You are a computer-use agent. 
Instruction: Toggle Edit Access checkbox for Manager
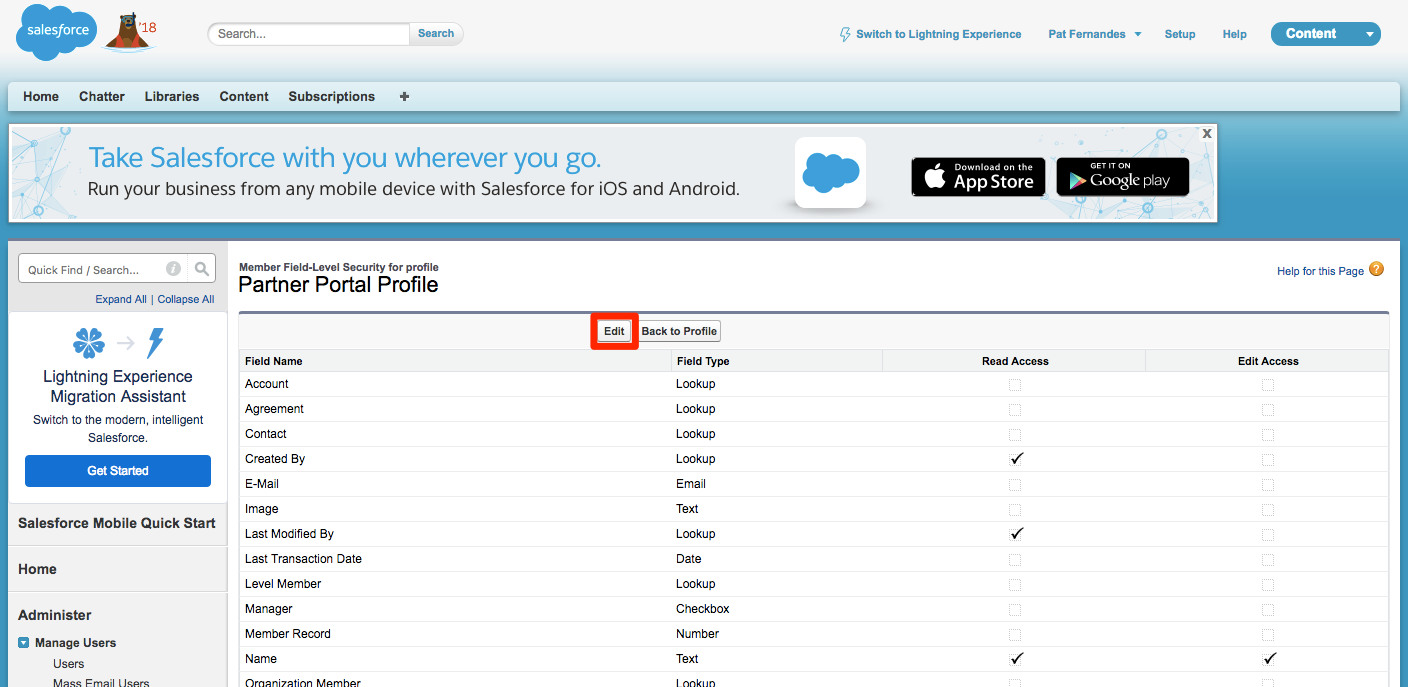[x=1268, y=609]
